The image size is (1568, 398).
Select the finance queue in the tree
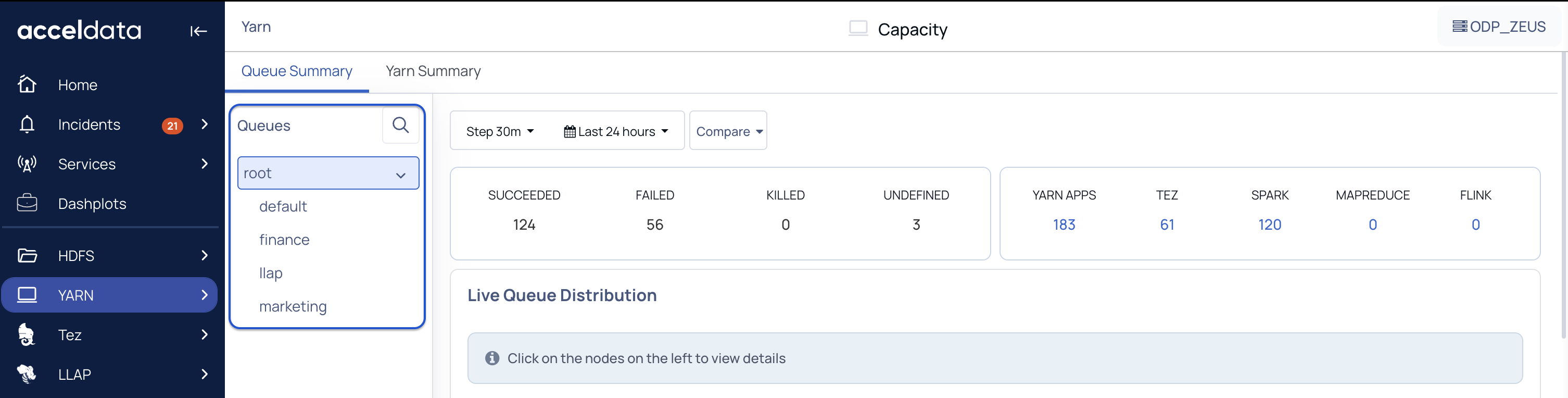[x=284, y=240]
